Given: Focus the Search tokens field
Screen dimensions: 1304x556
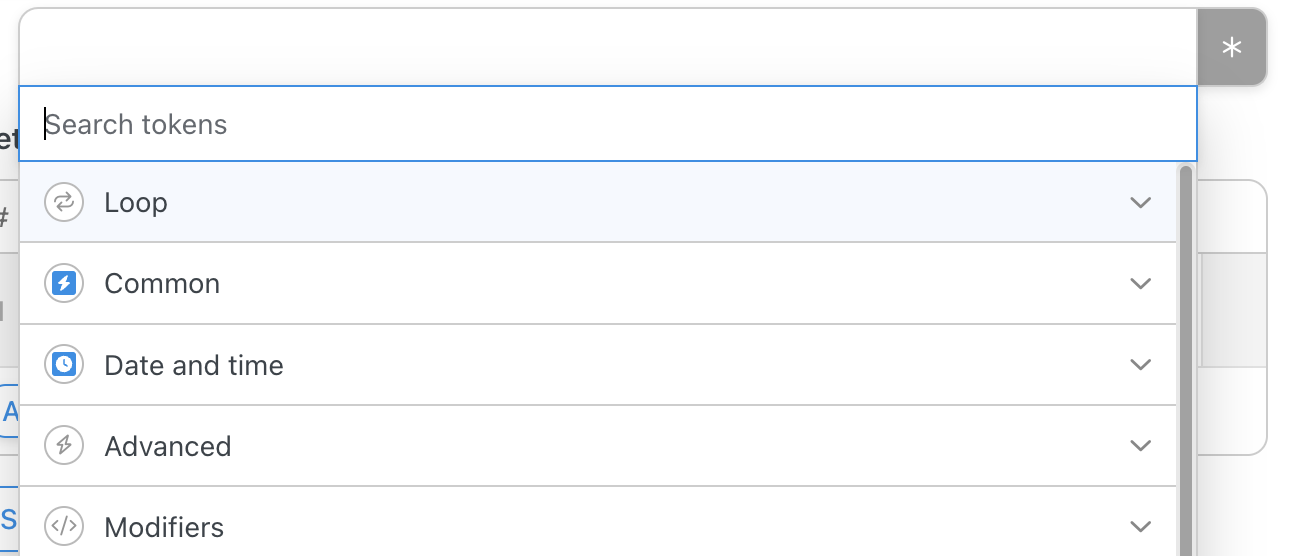Looking at the screenshot, I should (608, 124).
